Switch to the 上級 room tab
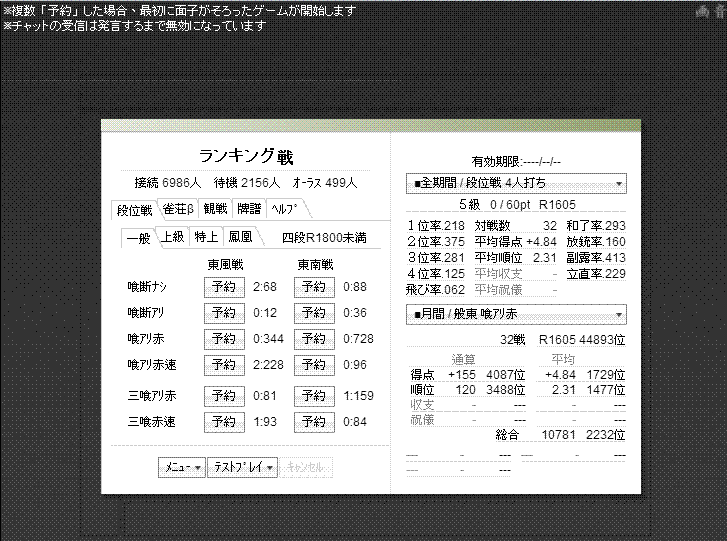727x541 pixels. pos(172,237)
